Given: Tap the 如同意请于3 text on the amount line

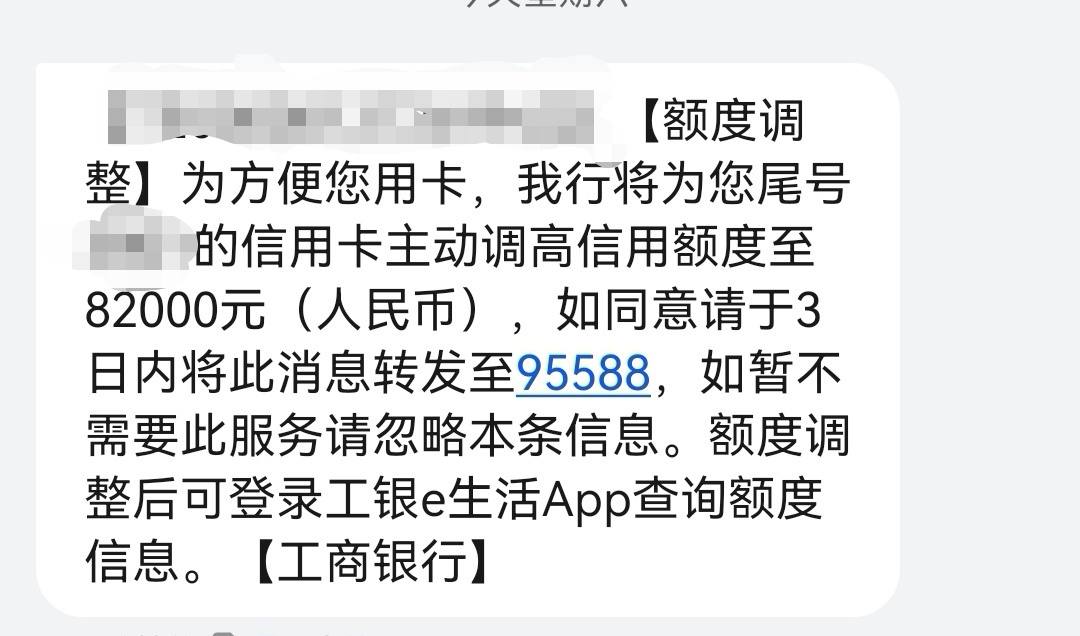Looking at the screenshot, I should (x=689, y=310).
